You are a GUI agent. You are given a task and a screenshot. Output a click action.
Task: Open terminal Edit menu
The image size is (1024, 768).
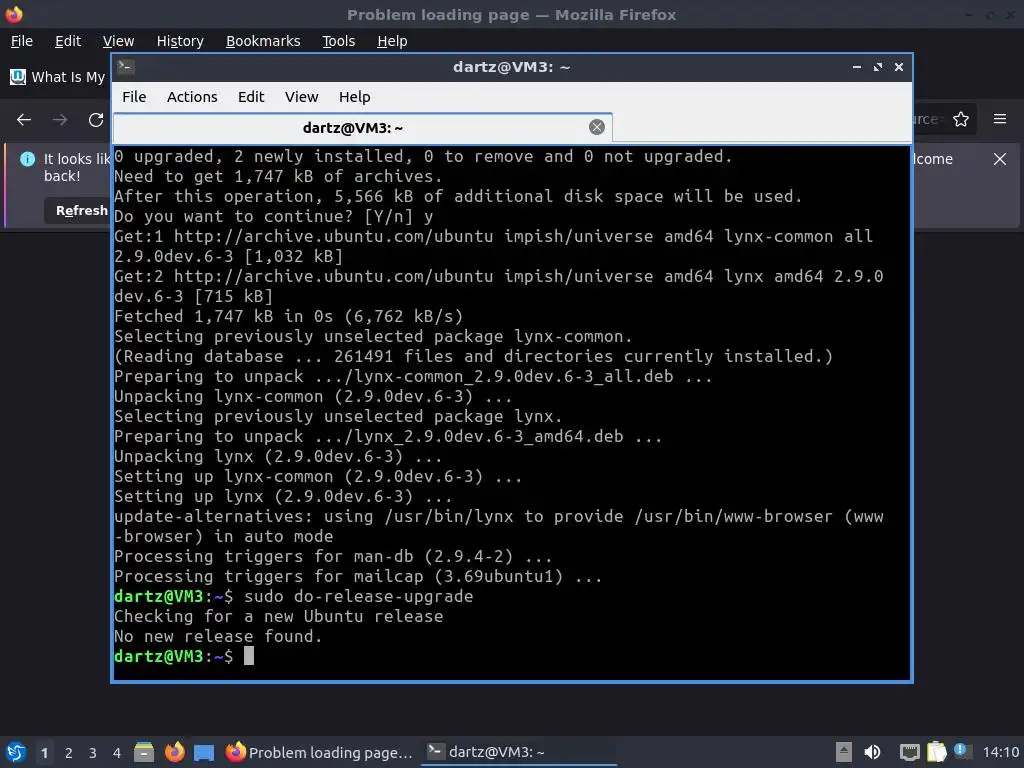point(251,97)
